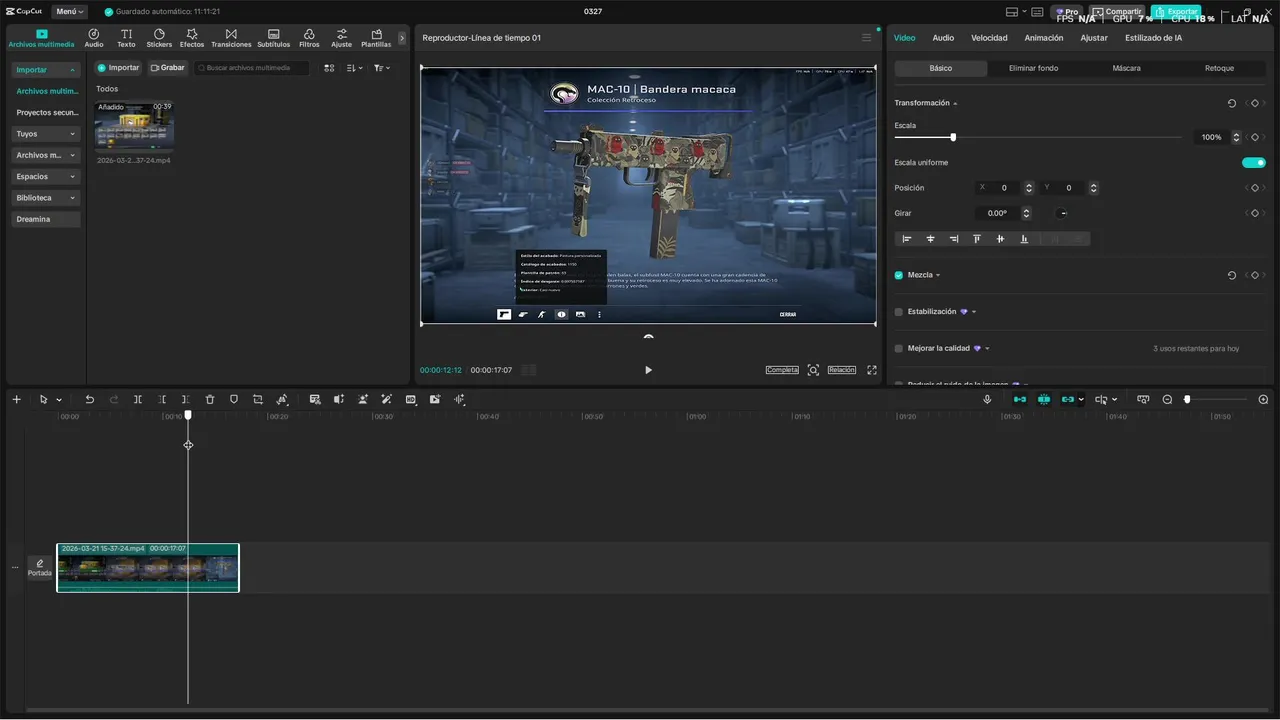Expand the Tuyos sidebar section
Screen dimensions: 1280x720
pos(46,134)
